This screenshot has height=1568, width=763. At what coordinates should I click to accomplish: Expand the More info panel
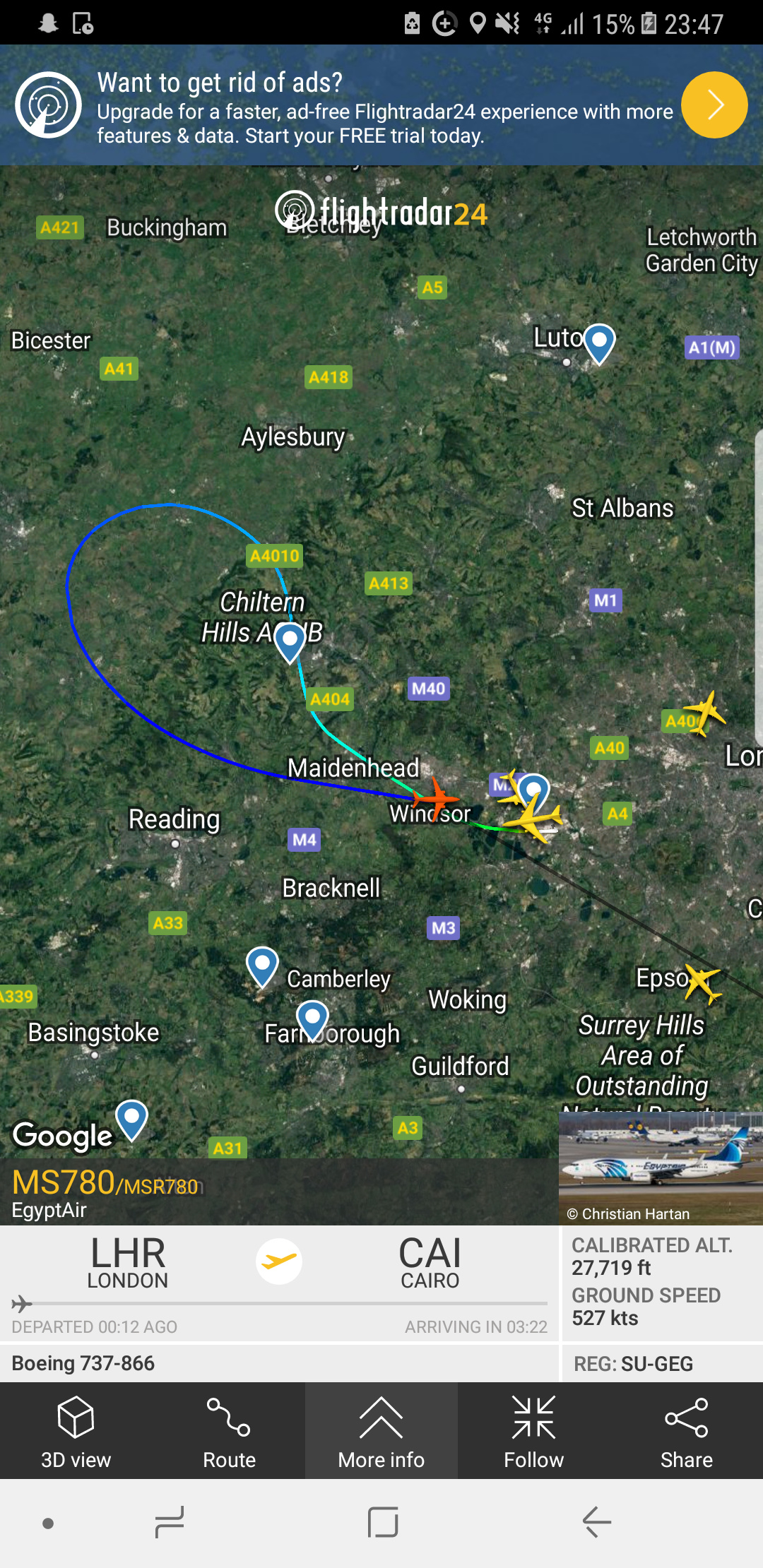[381, 1431]
